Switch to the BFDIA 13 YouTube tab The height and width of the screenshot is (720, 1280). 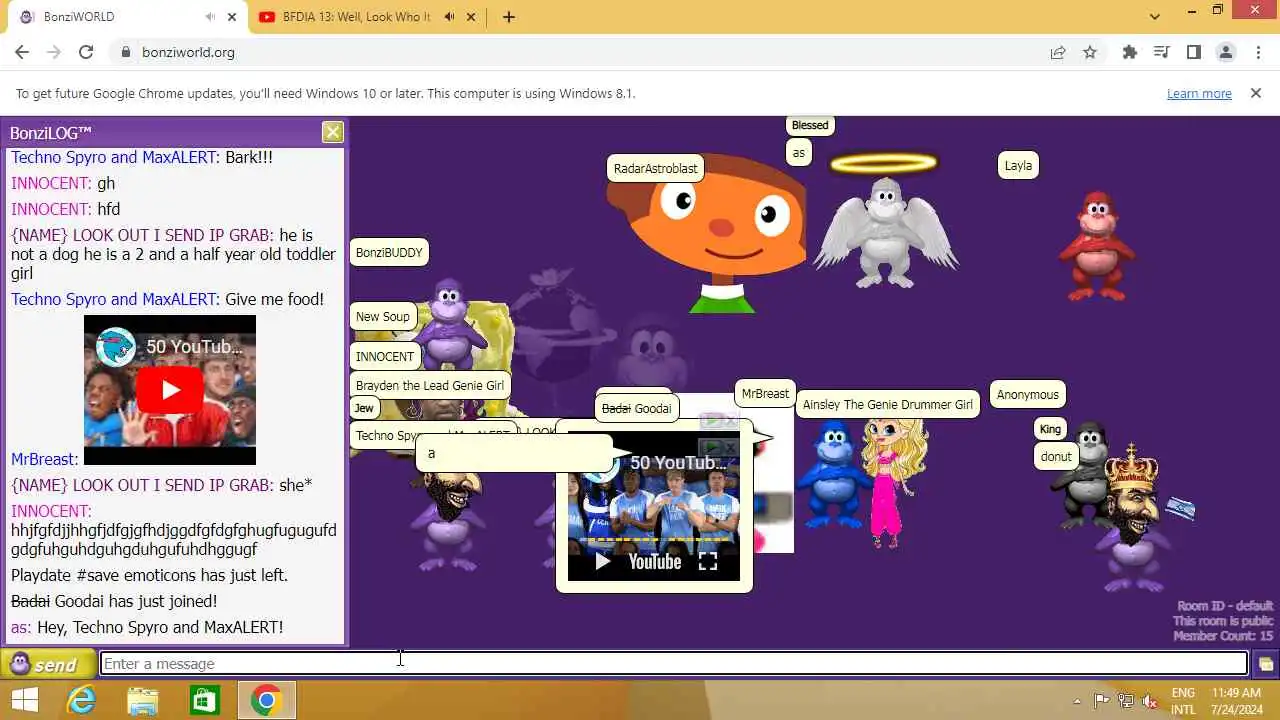356,17
